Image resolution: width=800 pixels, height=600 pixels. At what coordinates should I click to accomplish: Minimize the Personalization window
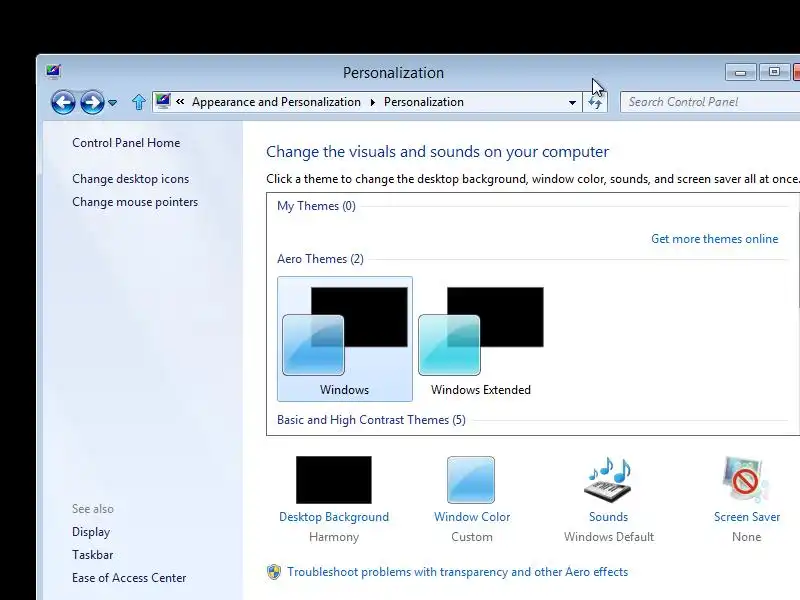tap(740, 72)
